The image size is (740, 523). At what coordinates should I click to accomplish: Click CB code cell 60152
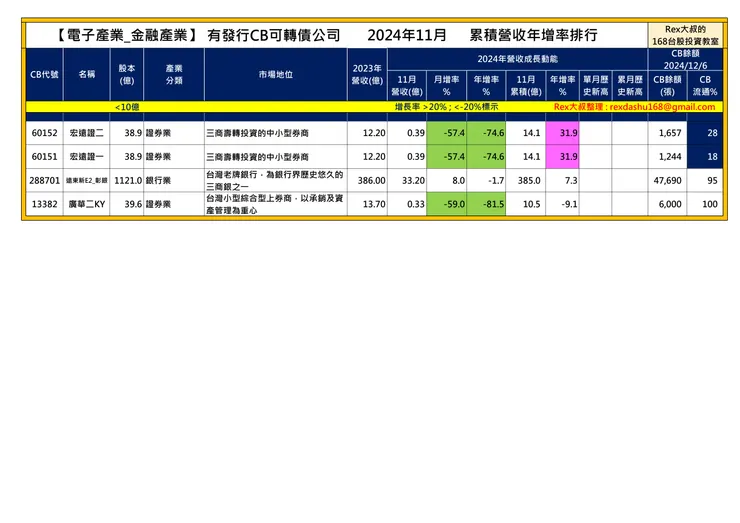click(x=44, y=133)
